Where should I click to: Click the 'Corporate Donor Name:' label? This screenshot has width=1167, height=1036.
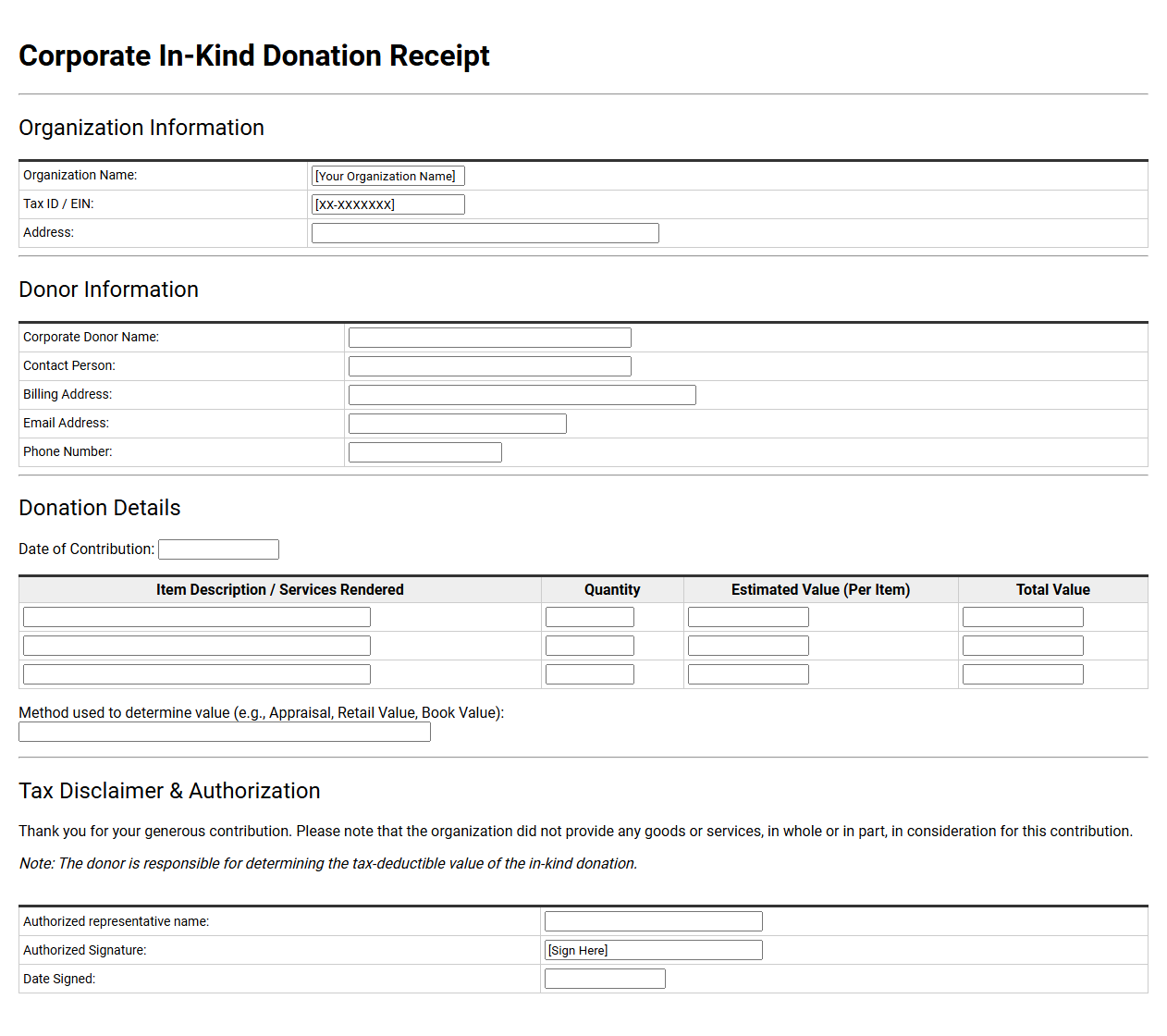91,337
